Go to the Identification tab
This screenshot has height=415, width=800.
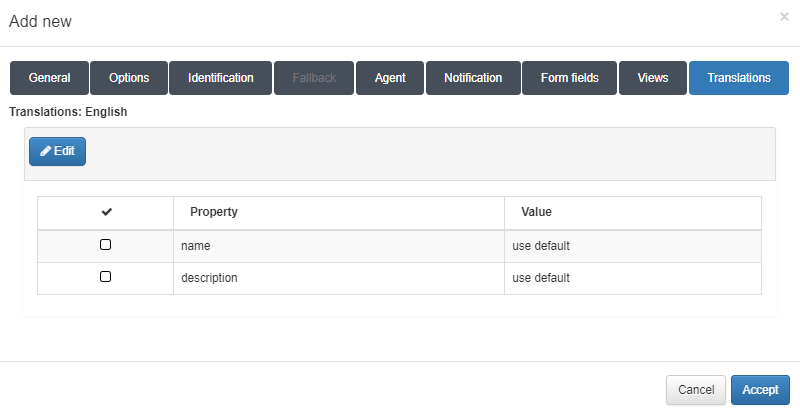(x=220, y=78)
